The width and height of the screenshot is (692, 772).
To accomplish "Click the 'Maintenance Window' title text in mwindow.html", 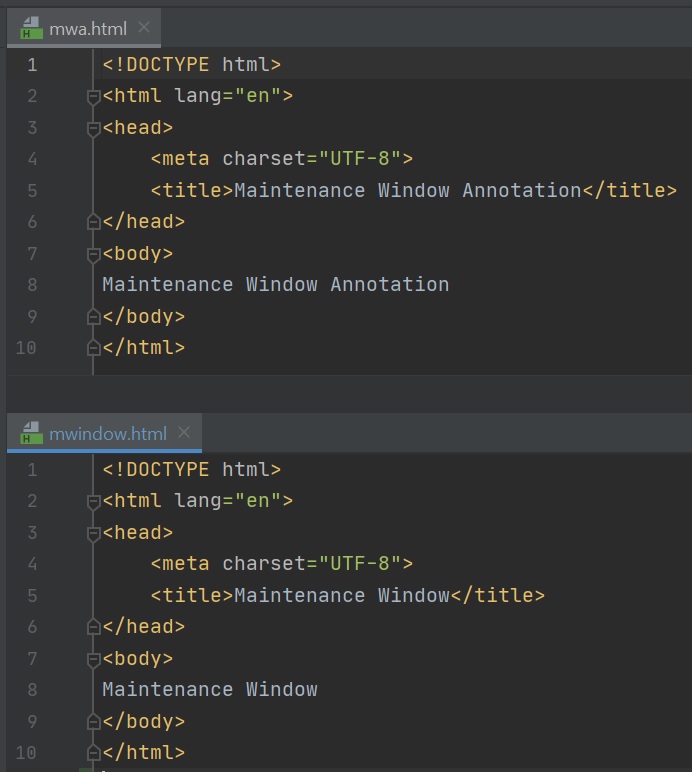I will (x=341, y=596).
